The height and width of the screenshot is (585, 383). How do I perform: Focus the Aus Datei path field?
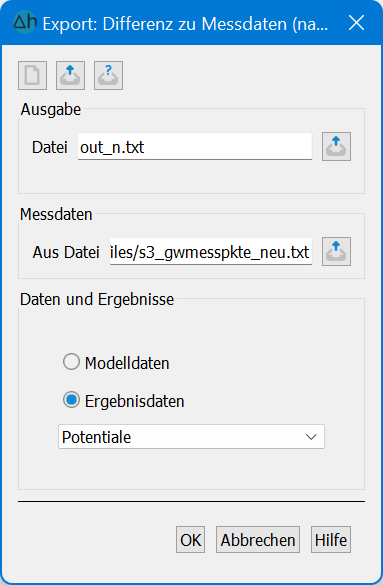click(211, 252)
